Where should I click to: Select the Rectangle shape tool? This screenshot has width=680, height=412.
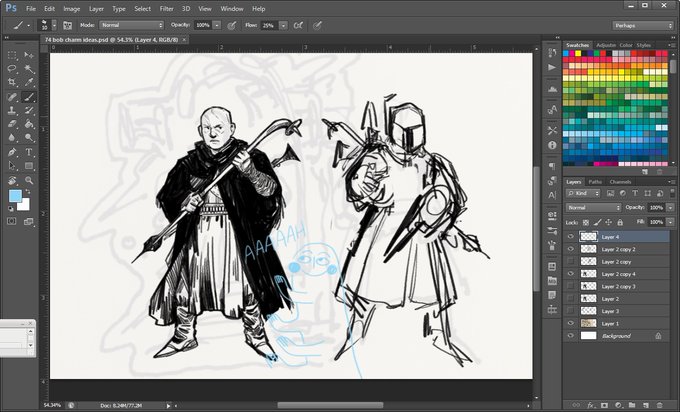coord(29,166)
